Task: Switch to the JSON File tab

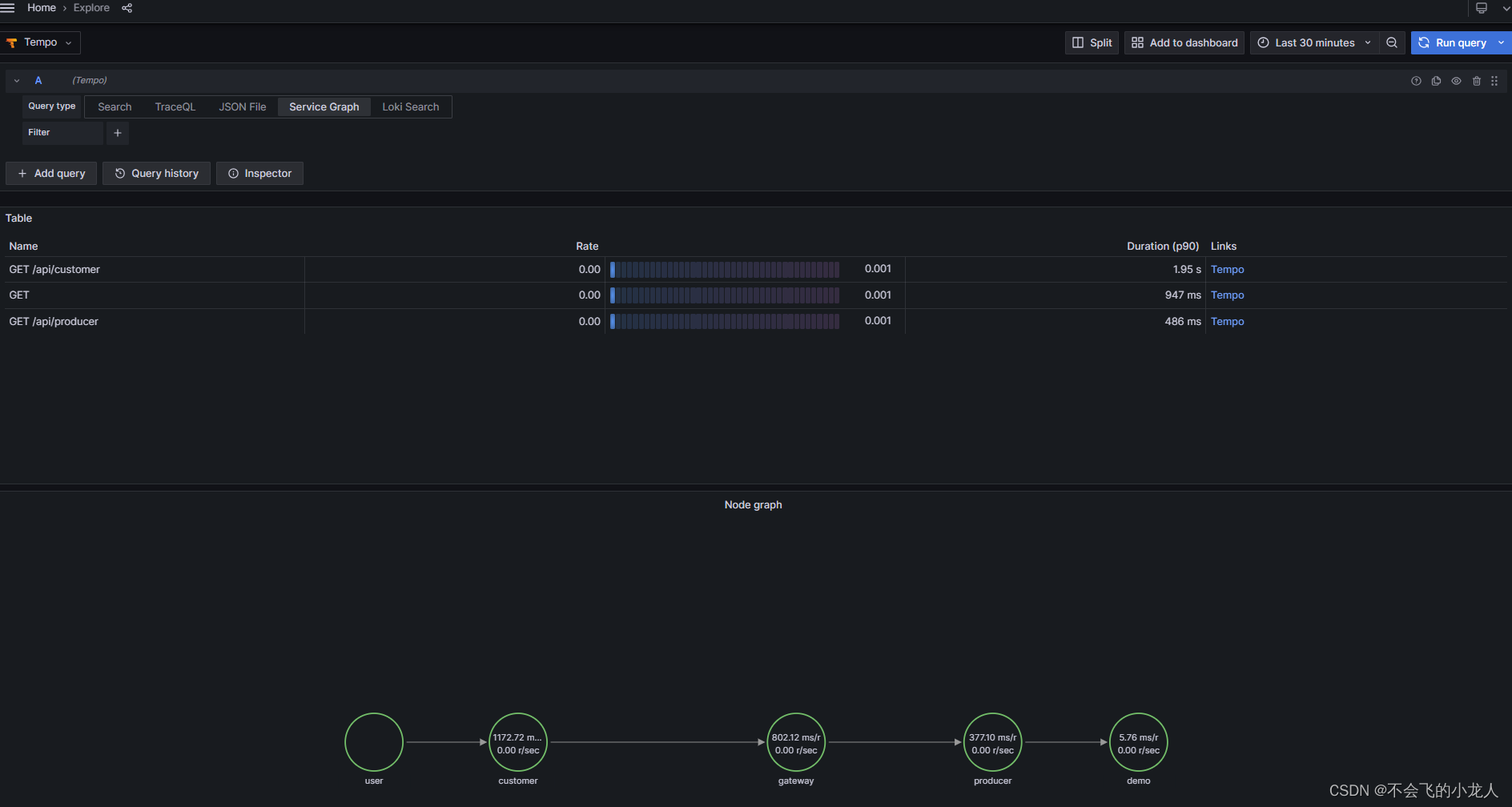Action: 242,106
